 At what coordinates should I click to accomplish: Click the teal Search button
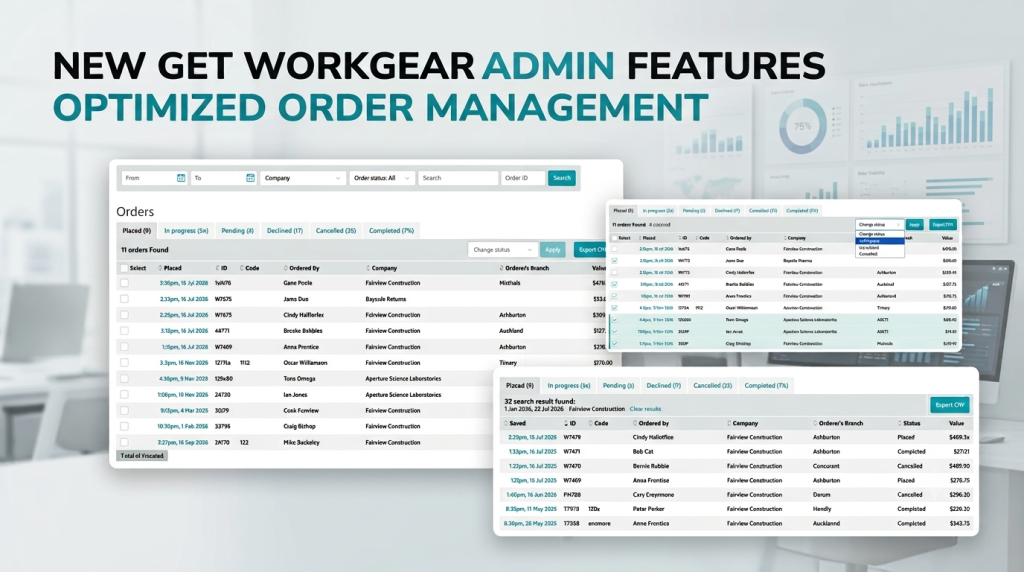tap(562, 178)
